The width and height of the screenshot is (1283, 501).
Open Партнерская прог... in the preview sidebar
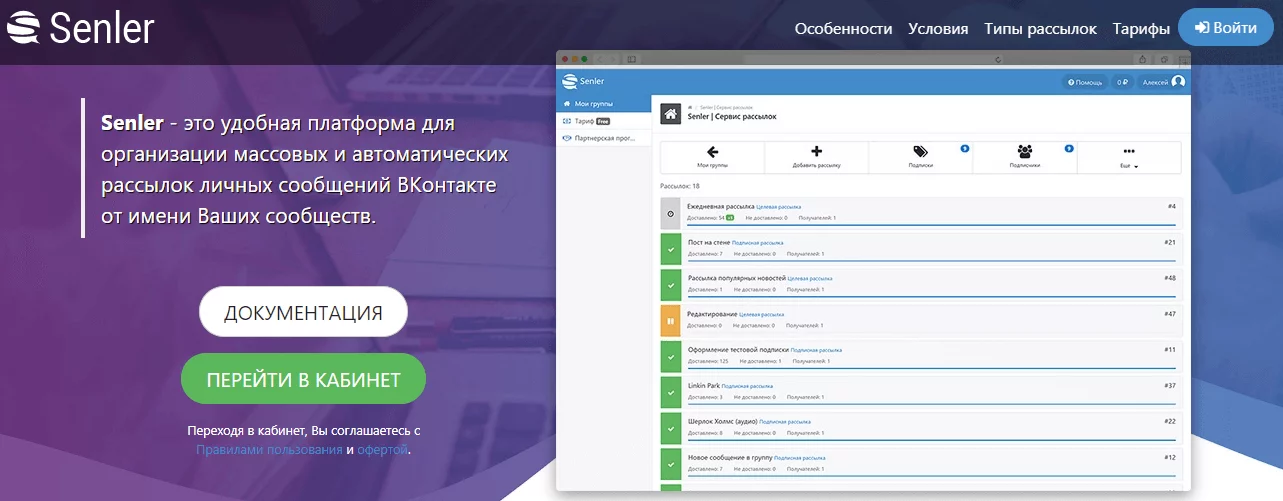pyautogui.click(x=604, y=138)
